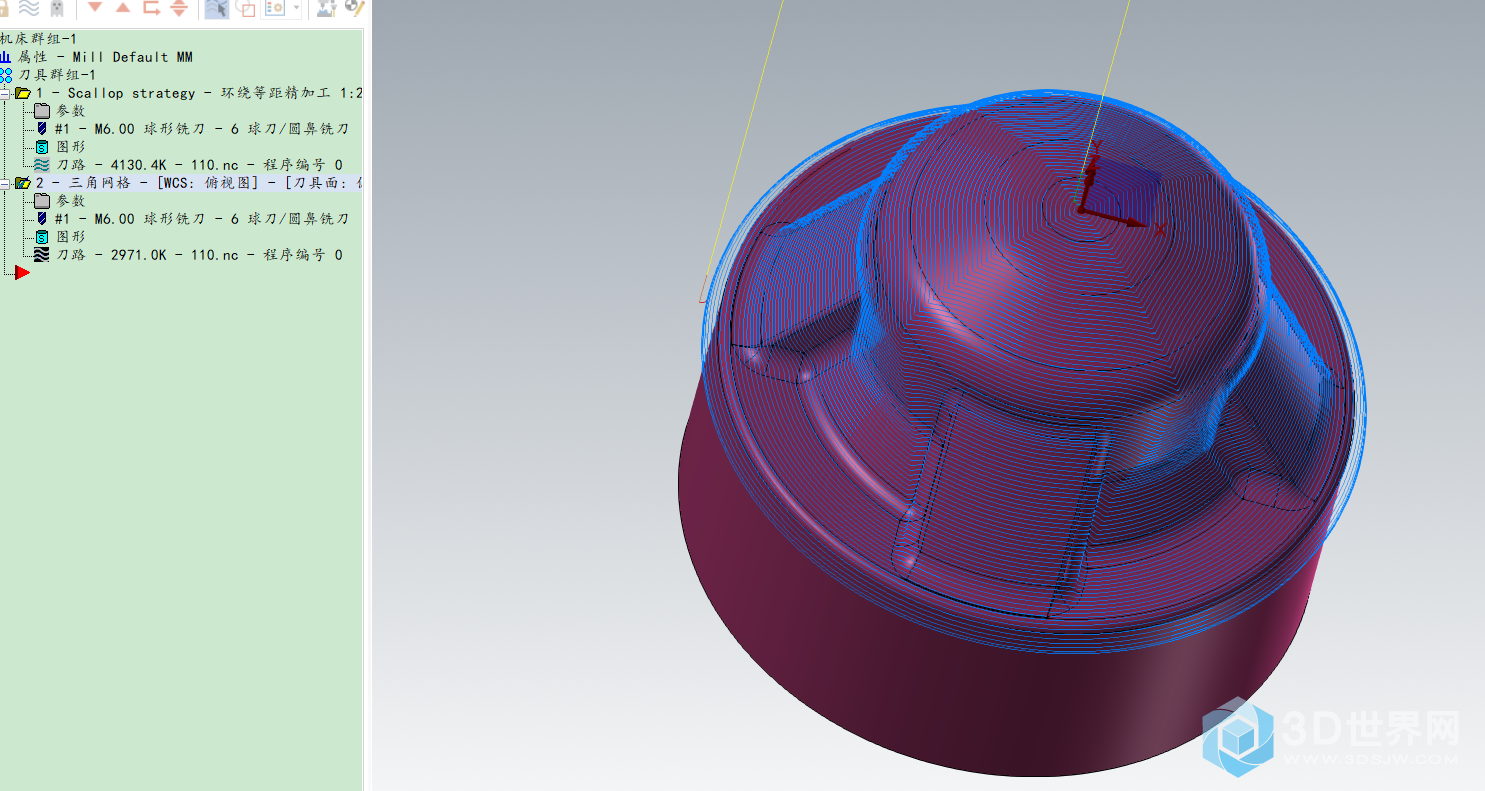Screen dimensions: 1485x791
Task: Toggle 刀路 2971.0K toolpath display icon
Action: (41, 255)
